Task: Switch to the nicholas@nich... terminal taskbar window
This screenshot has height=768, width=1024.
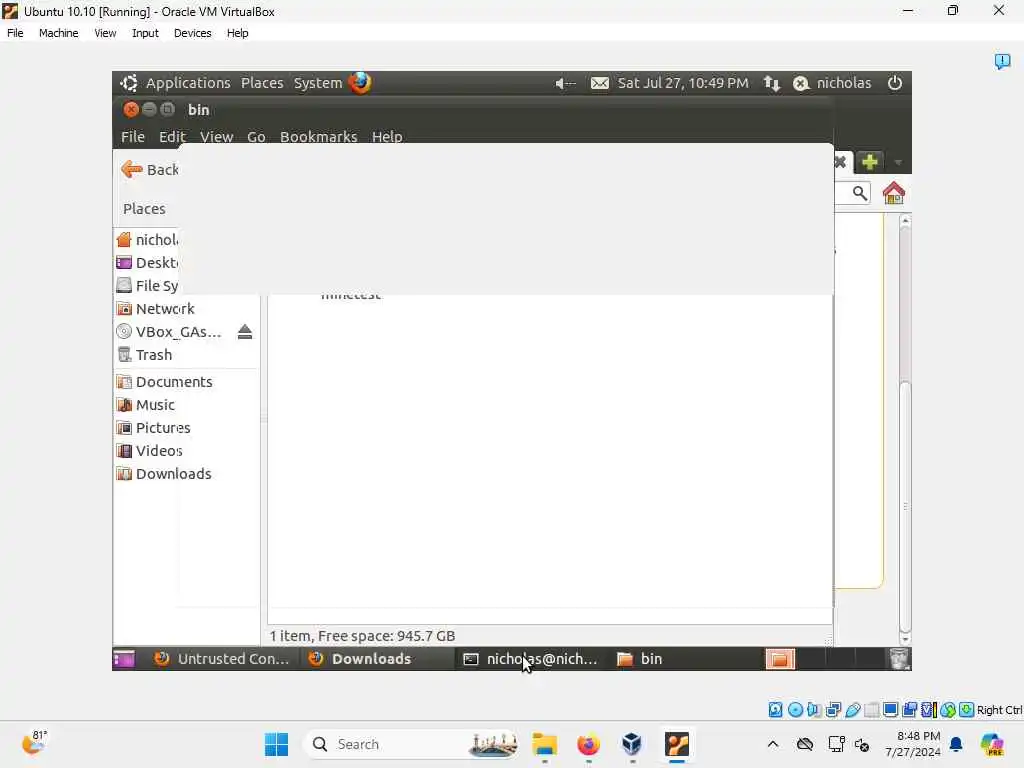Action: [x=530, y=659]
